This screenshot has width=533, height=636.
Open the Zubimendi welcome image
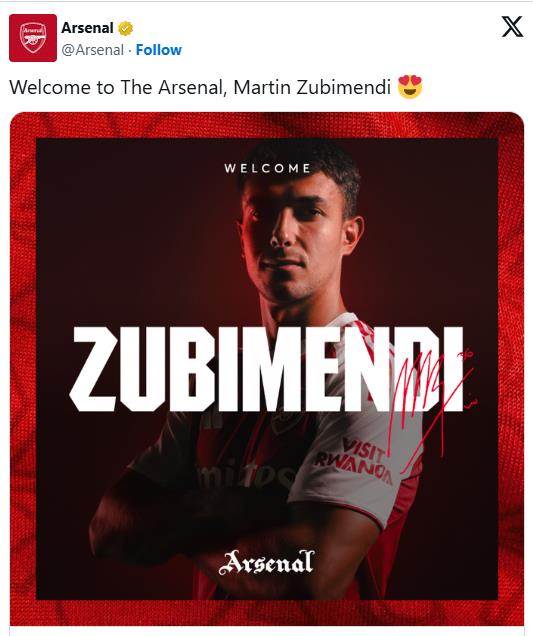tap(267, 369)
